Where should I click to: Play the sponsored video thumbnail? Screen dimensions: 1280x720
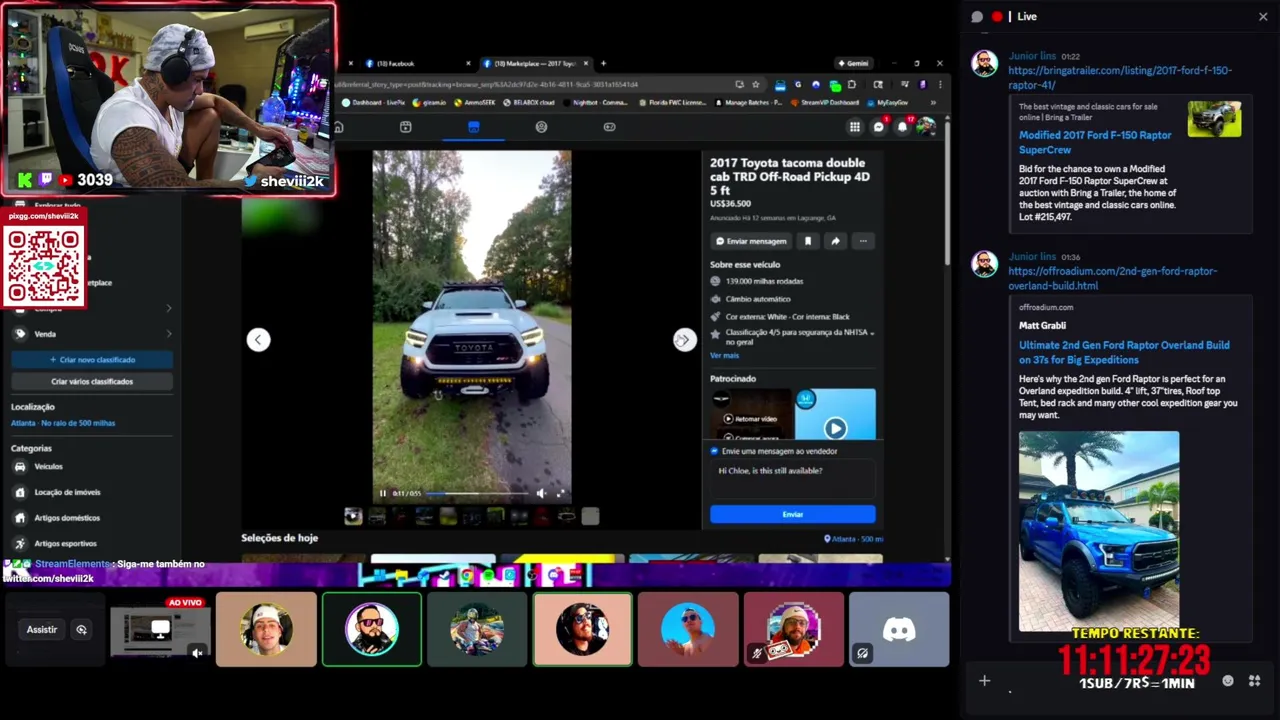coord(835,428)
